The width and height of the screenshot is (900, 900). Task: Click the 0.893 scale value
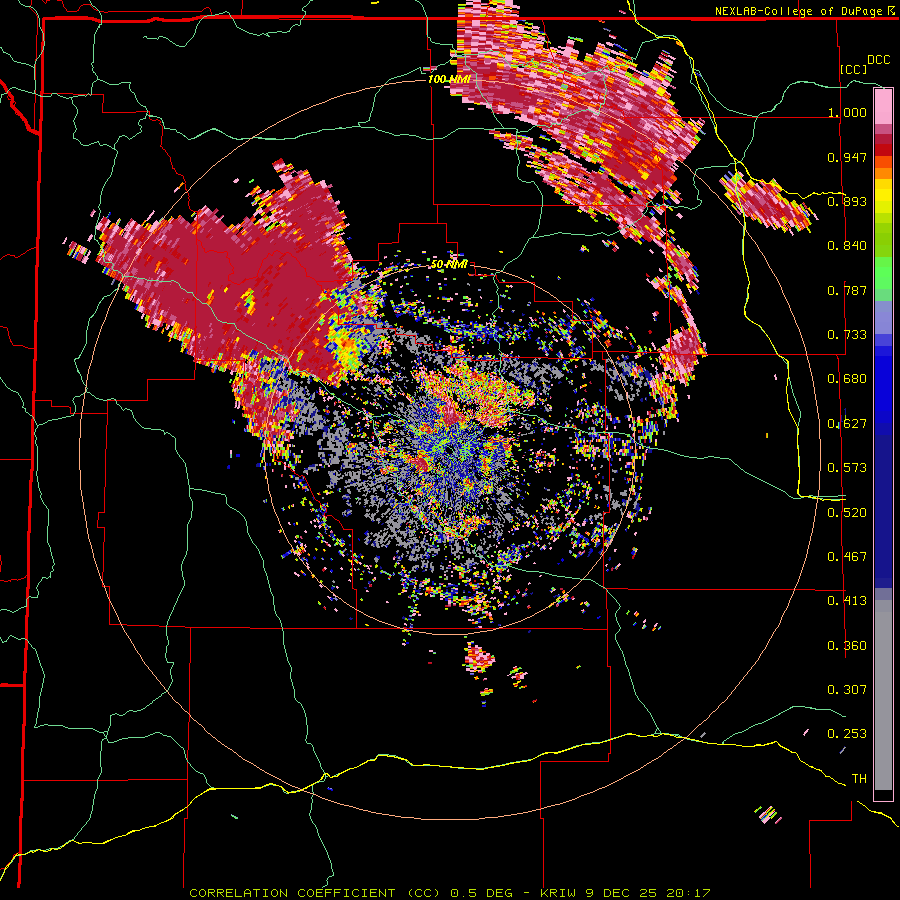click(x=847, y=201)
